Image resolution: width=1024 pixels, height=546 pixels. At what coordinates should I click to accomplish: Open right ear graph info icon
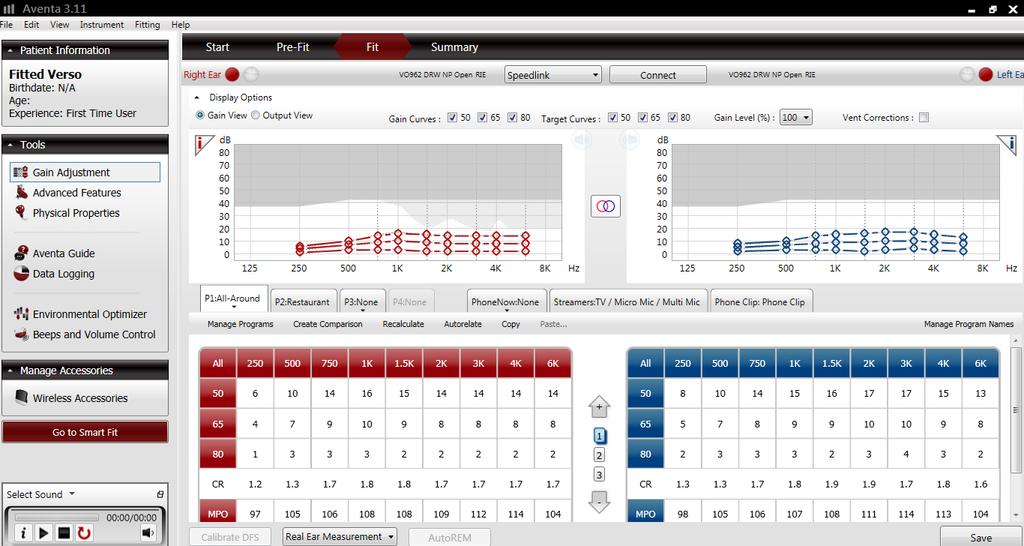tap(204, 144)
